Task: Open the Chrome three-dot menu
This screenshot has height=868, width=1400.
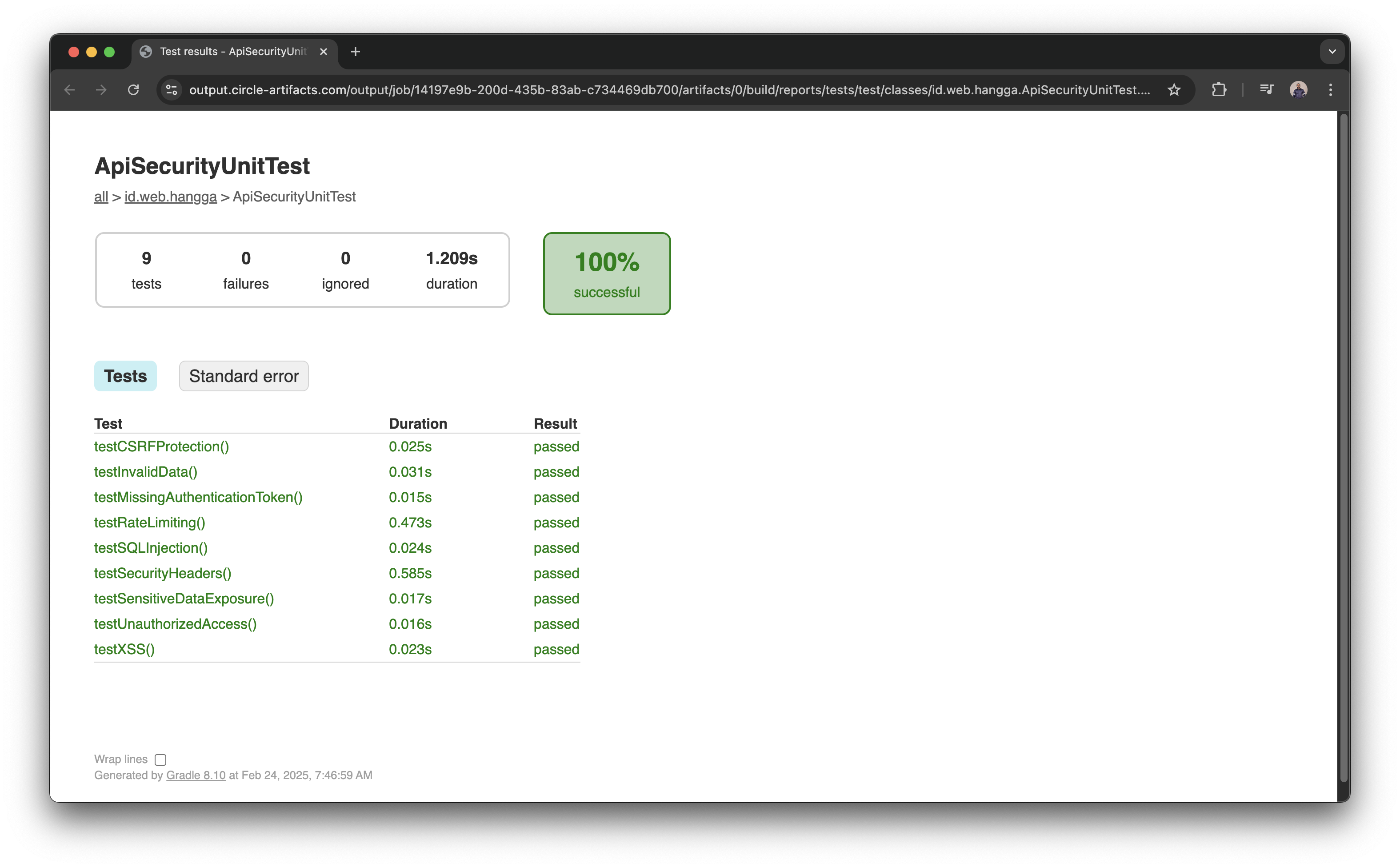Action: [x=1331, y=89]
